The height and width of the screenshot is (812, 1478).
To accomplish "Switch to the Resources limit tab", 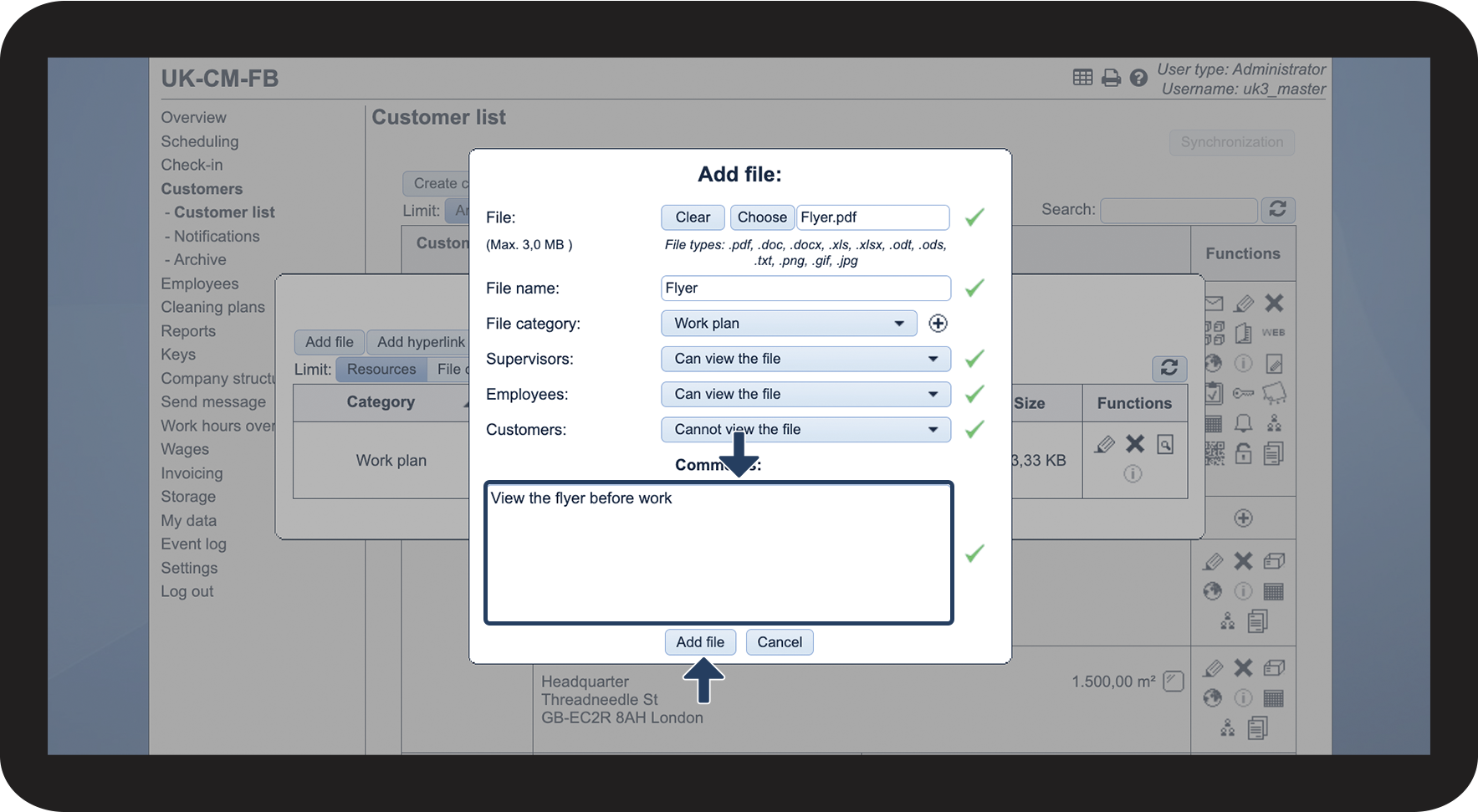I will click(x=381, y=370).
